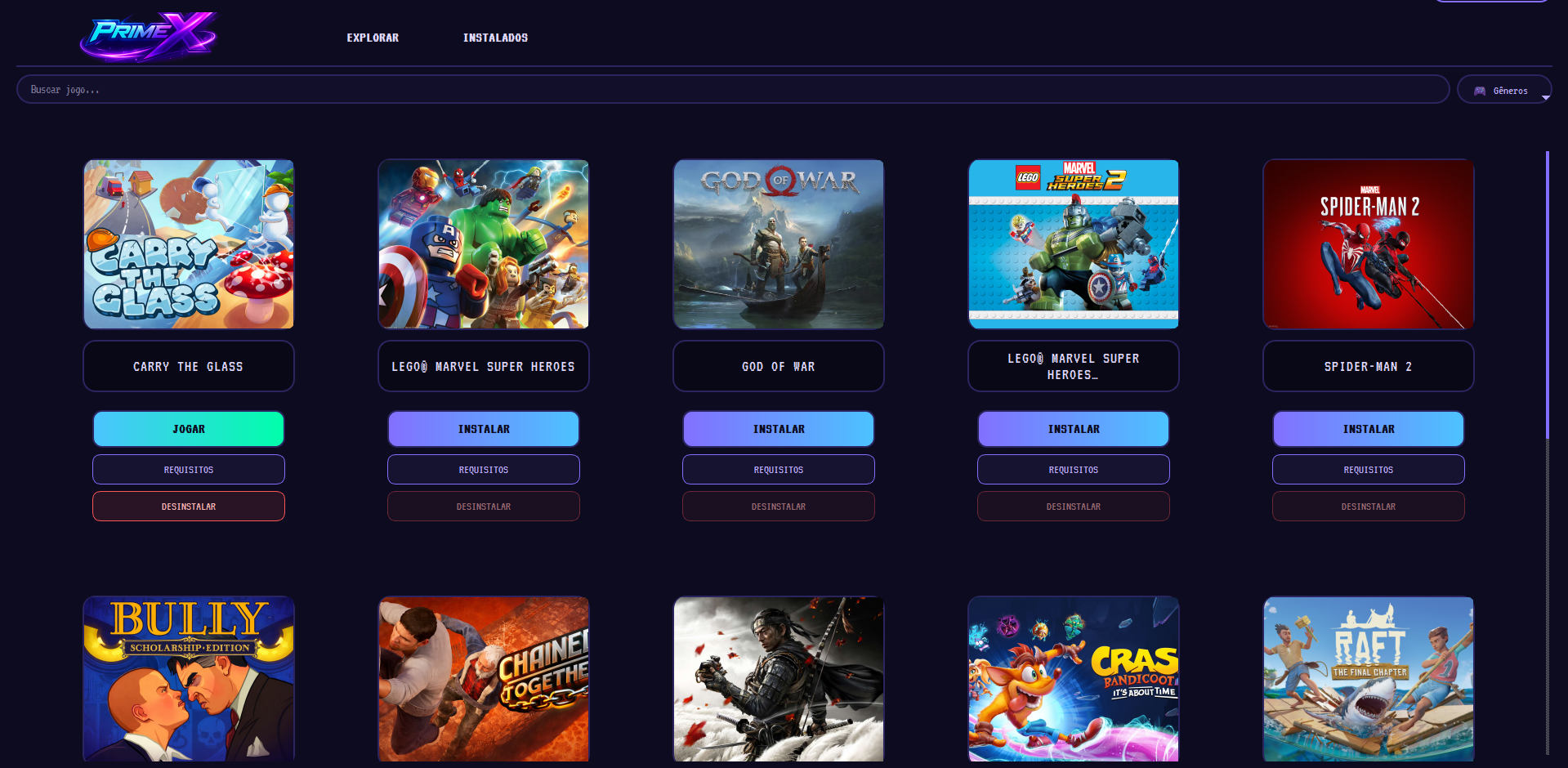Open the Chained Together cover image
Screen dimensions: 1568x768
[x=484, y=679]
